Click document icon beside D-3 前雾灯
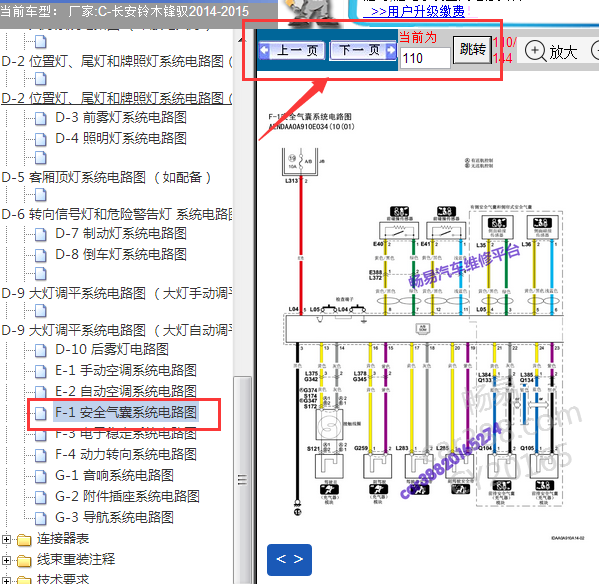 [x=40, y=118]
